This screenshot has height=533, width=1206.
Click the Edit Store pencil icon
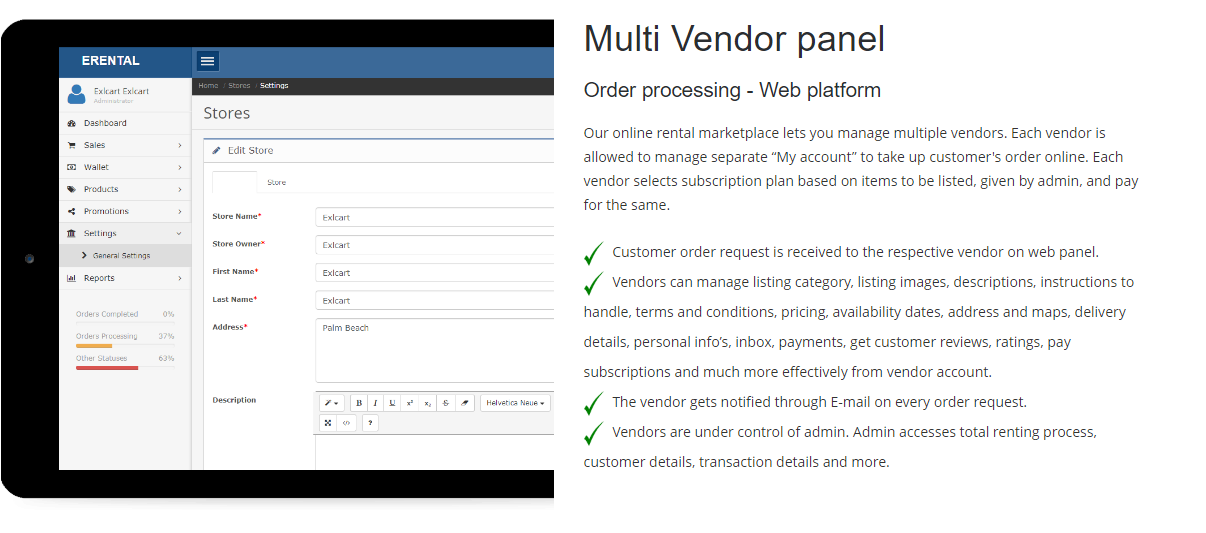click(216, 150)
